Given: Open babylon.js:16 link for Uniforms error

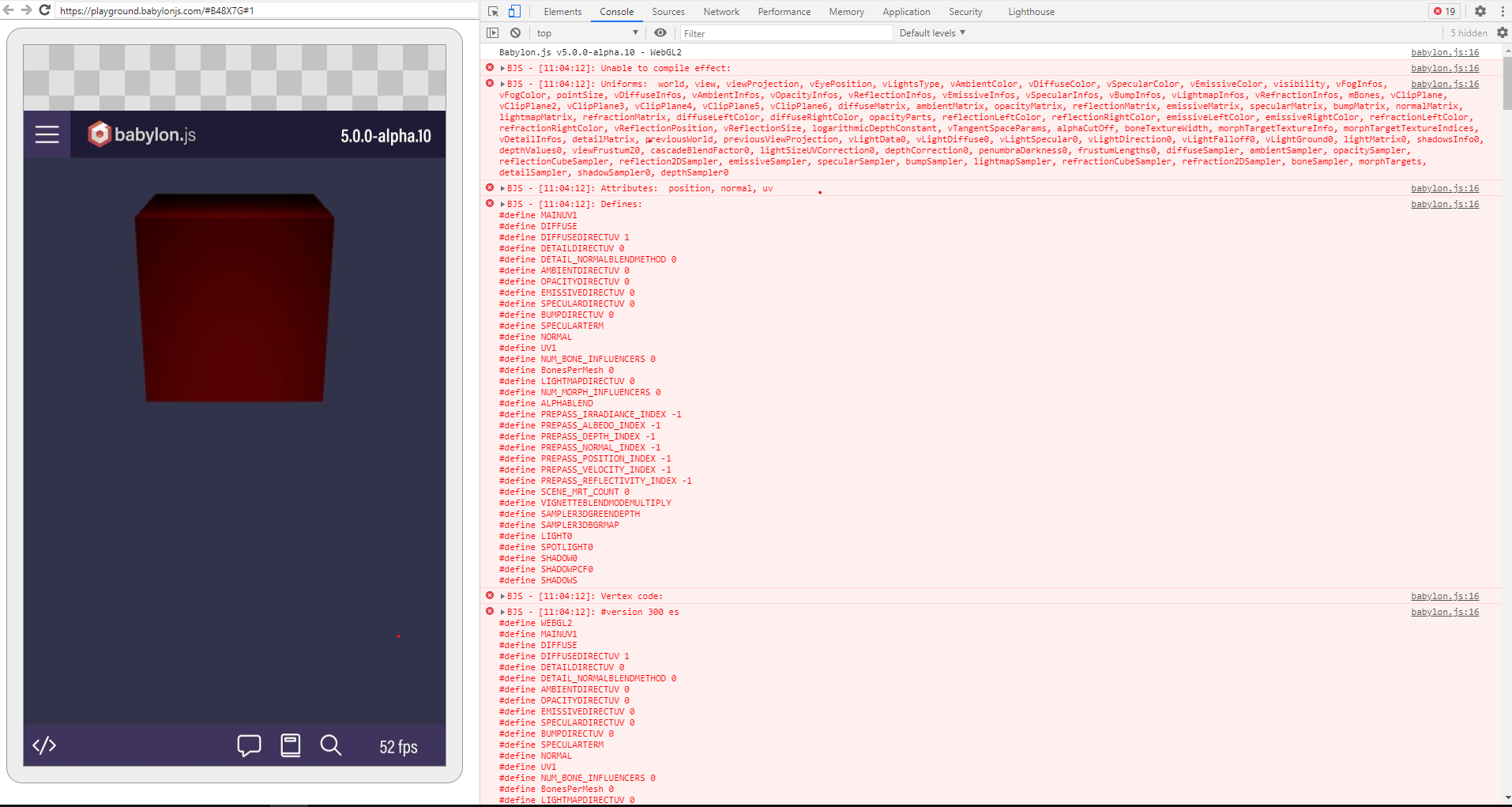Looking at the screenshot, I should tap(1445, 84).
